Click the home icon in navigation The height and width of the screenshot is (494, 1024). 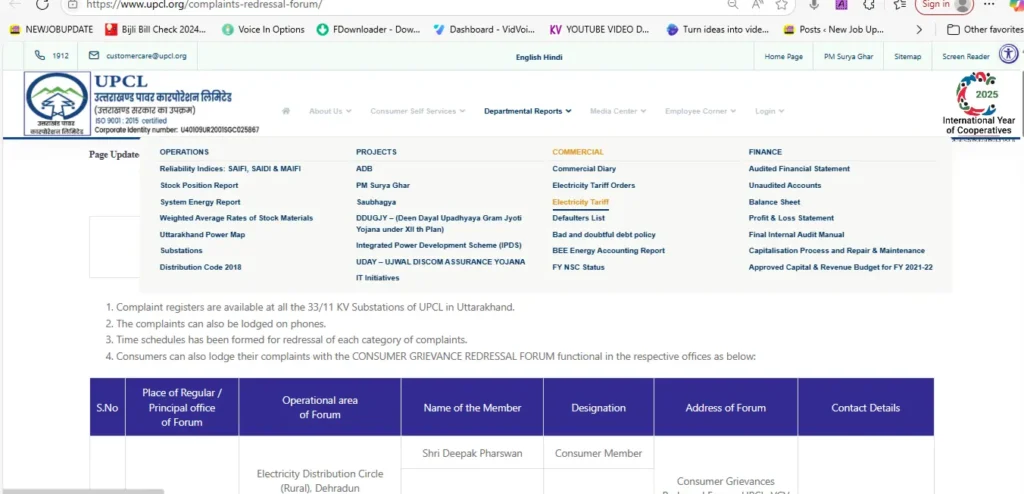(285, 111)
